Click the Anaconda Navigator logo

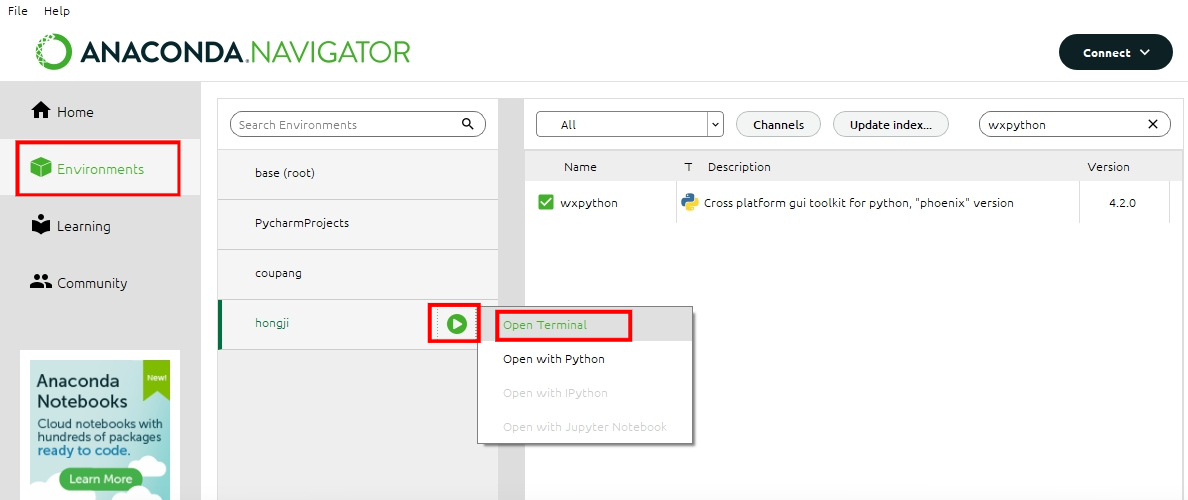(x=223, y=52)
